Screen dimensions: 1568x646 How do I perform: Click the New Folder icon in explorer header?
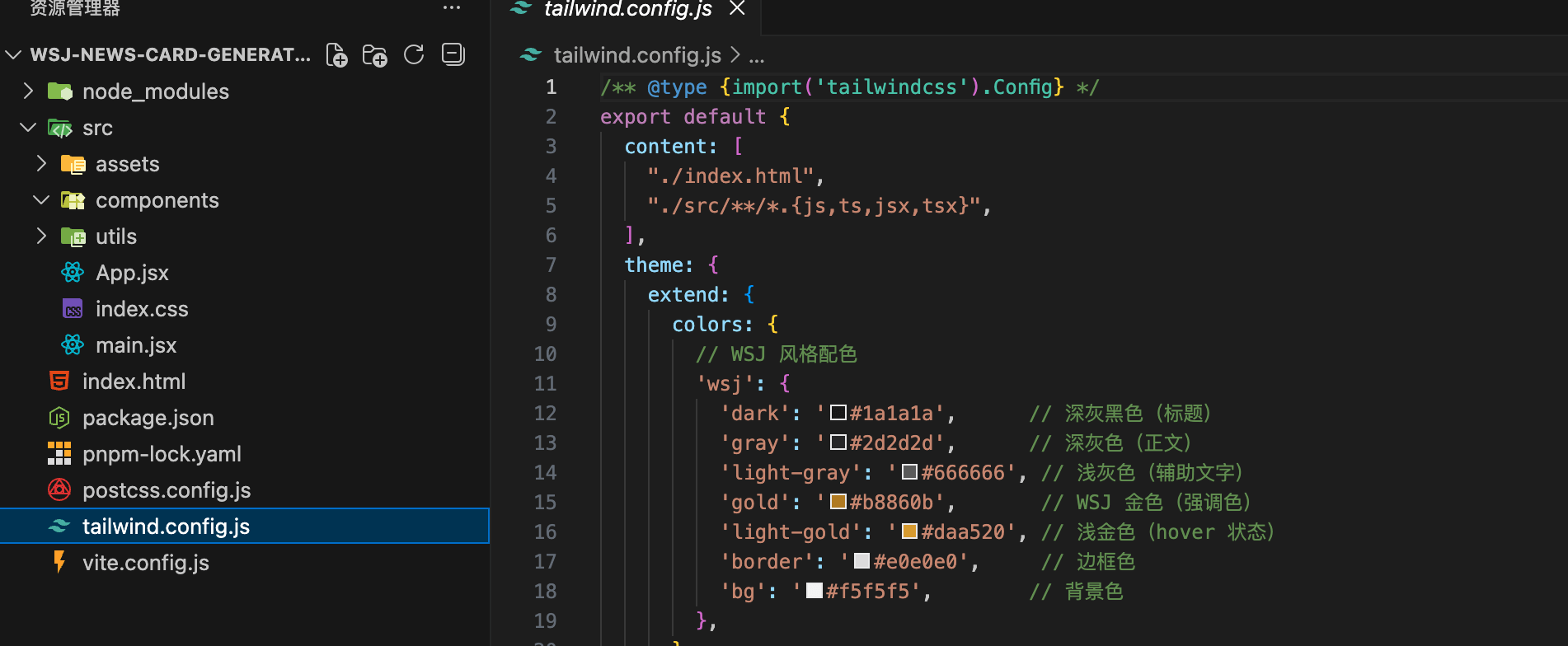click(375, 55)
